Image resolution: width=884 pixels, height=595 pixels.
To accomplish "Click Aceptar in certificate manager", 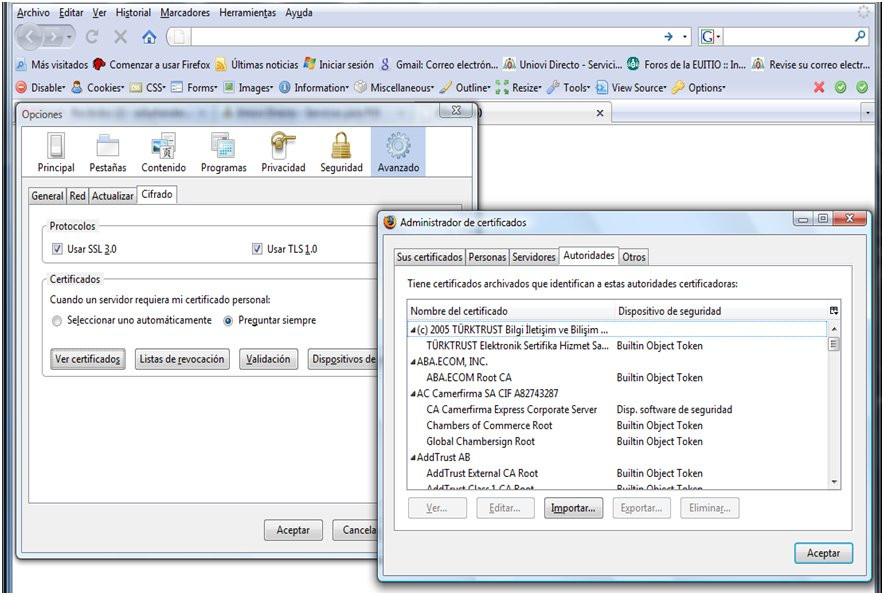I will tap(823, 553).
